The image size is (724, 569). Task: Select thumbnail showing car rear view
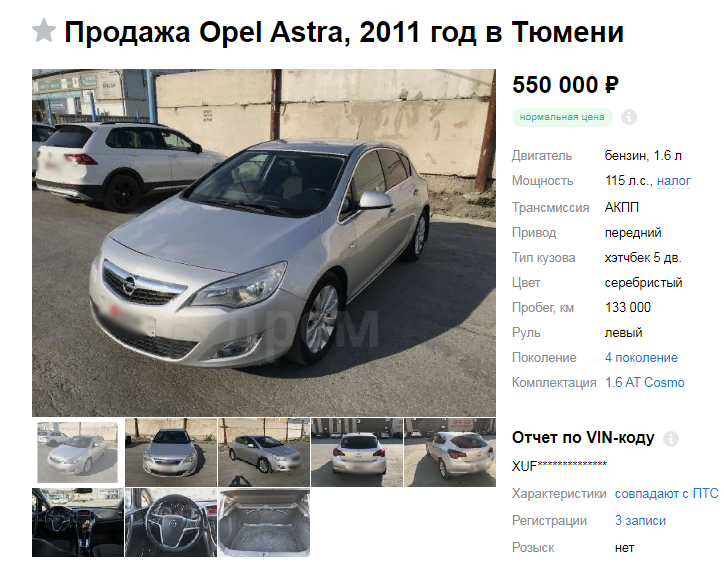tap(357, 452)
